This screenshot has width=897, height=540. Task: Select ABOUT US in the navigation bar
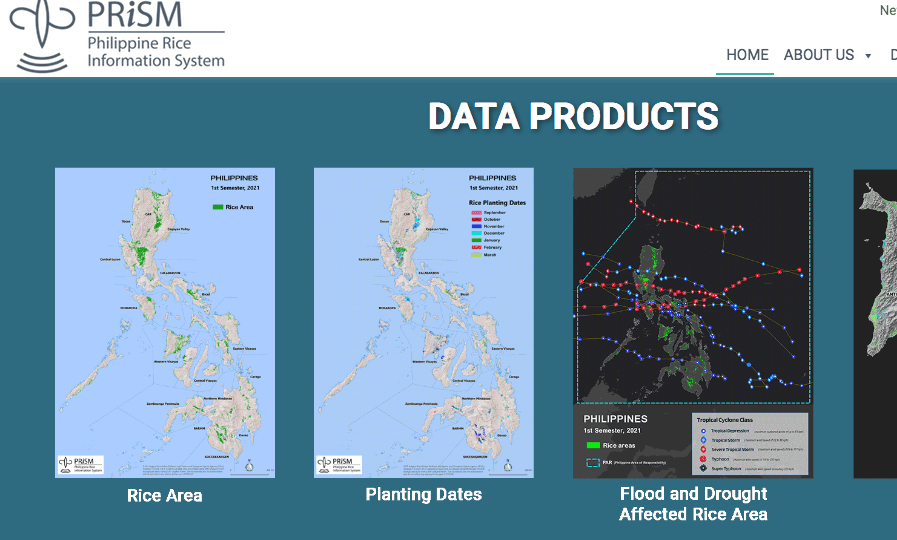818,55
